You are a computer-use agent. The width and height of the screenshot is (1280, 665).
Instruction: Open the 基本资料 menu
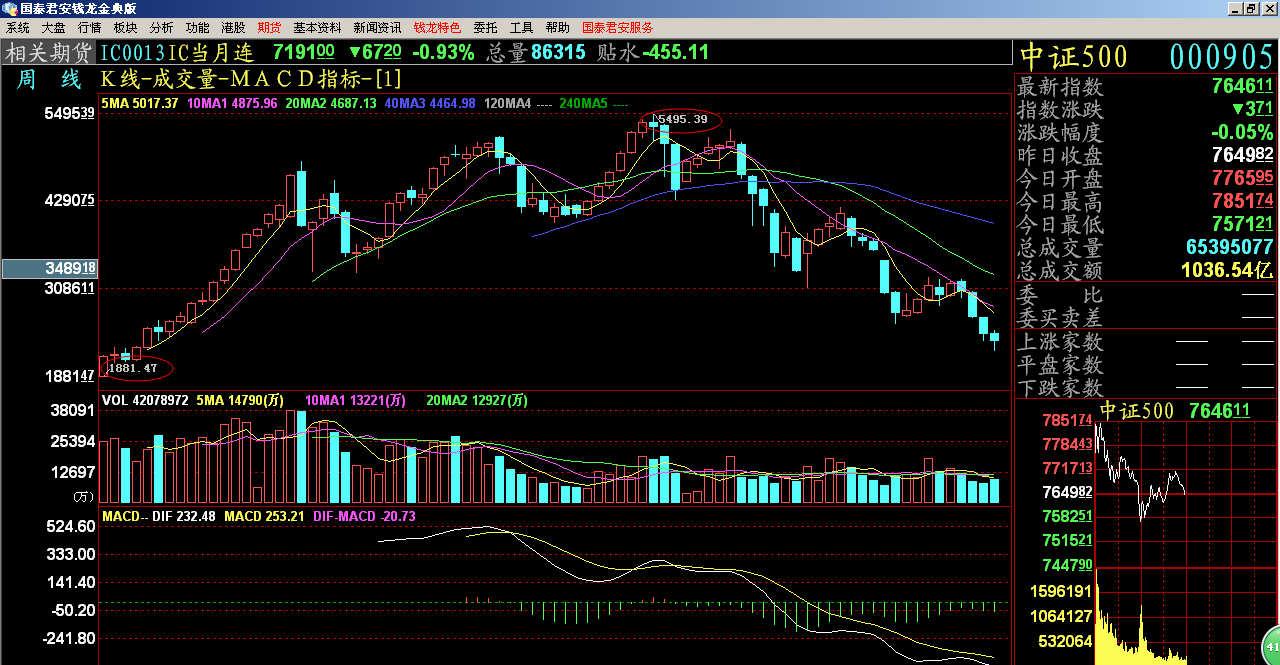(317, 28)
